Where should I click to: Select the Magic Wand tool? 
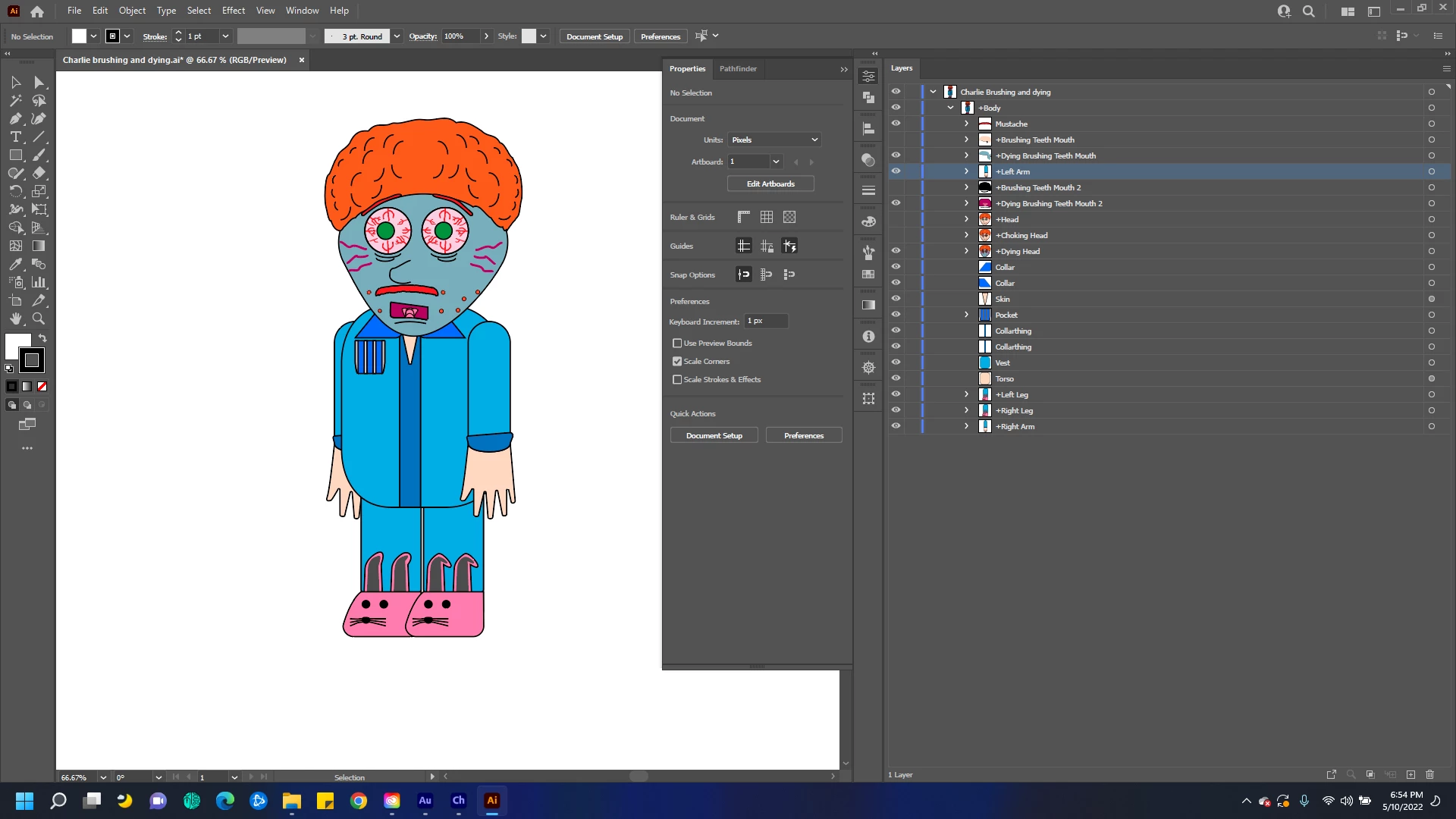tap(15, 100)
